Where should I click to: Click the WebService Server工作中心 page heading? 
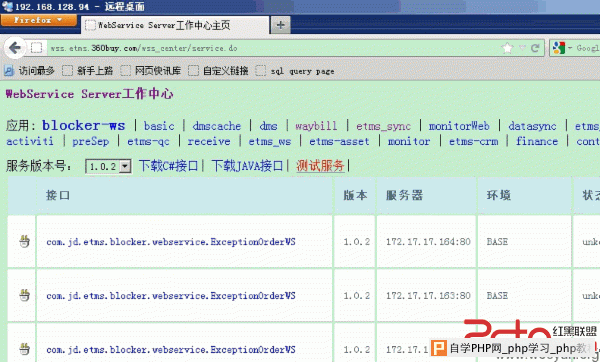pos(89,94)
